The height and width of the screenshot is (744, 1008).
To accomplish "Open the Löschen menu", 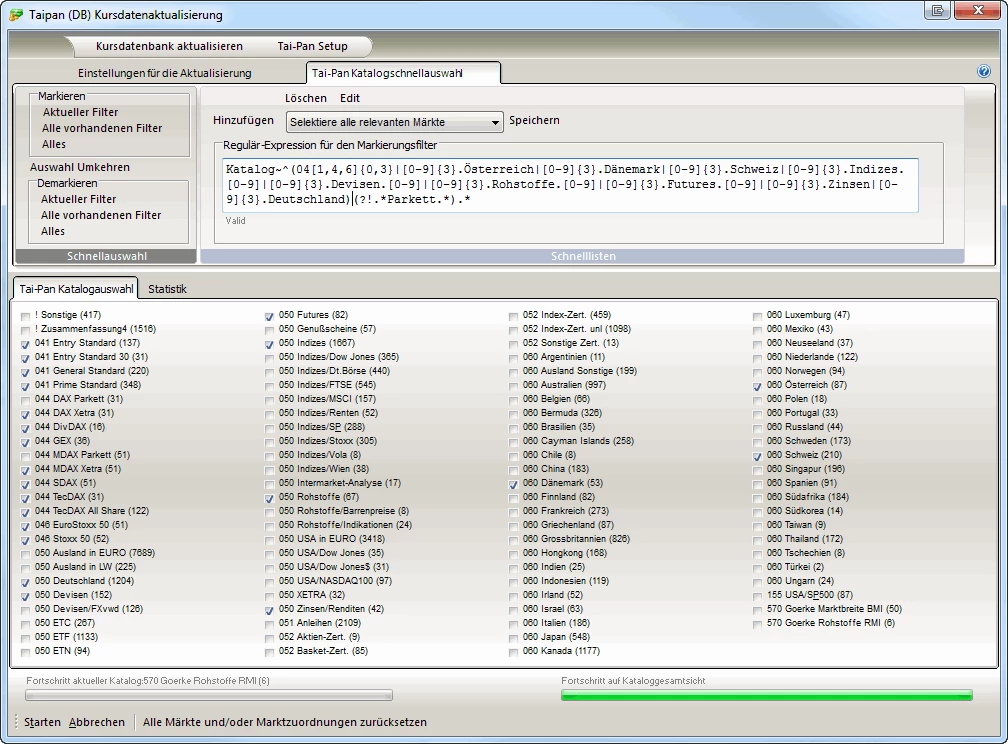I will (x=305, y=98).
